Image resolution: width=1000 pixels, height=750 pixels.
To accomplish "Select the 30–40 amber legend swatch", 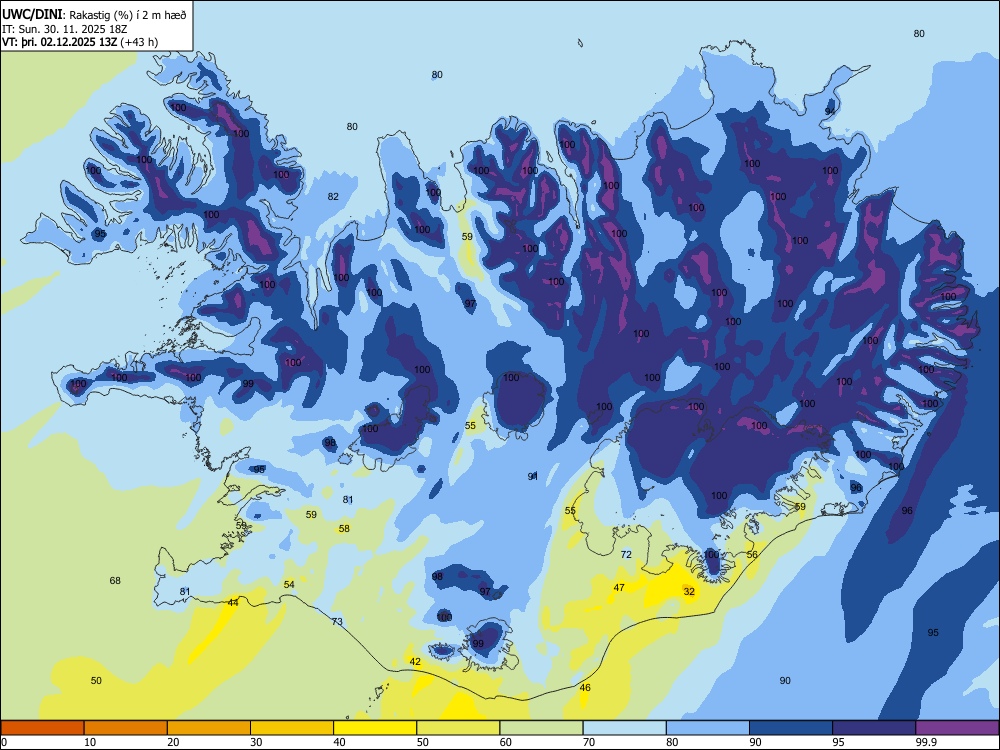I will 292,728.
